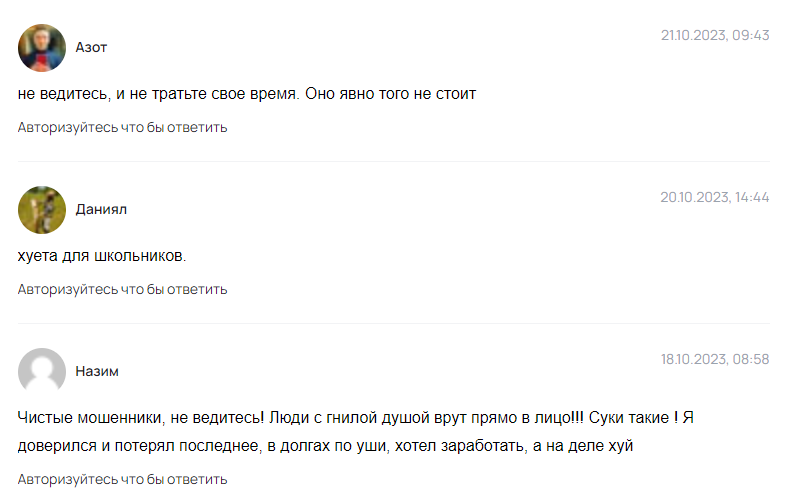Click the divider line above Назим's comment
The height and width of the screenshot is (490, 802).
(394, 323)
